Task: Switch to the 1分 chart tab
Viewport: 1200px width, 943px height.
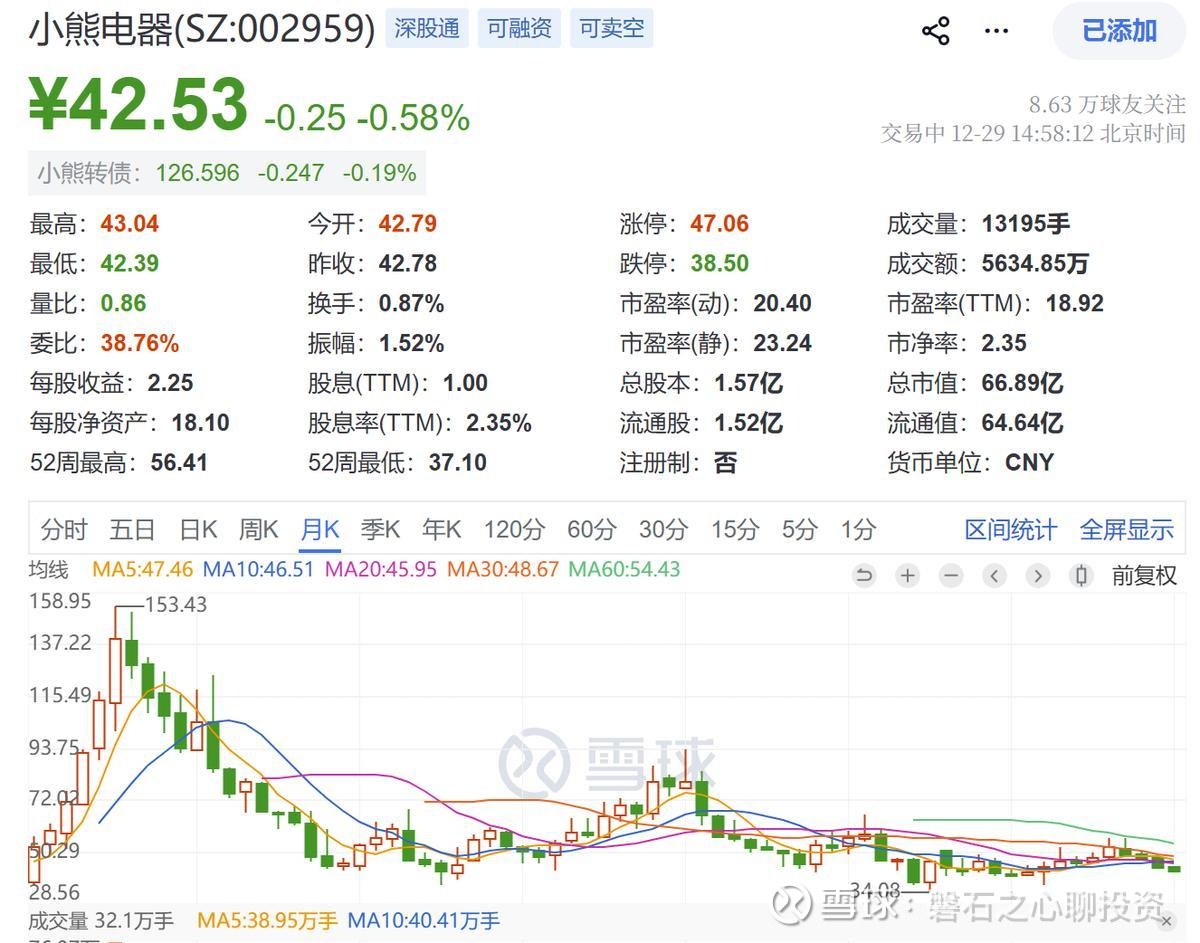Action: click(858, 530)
